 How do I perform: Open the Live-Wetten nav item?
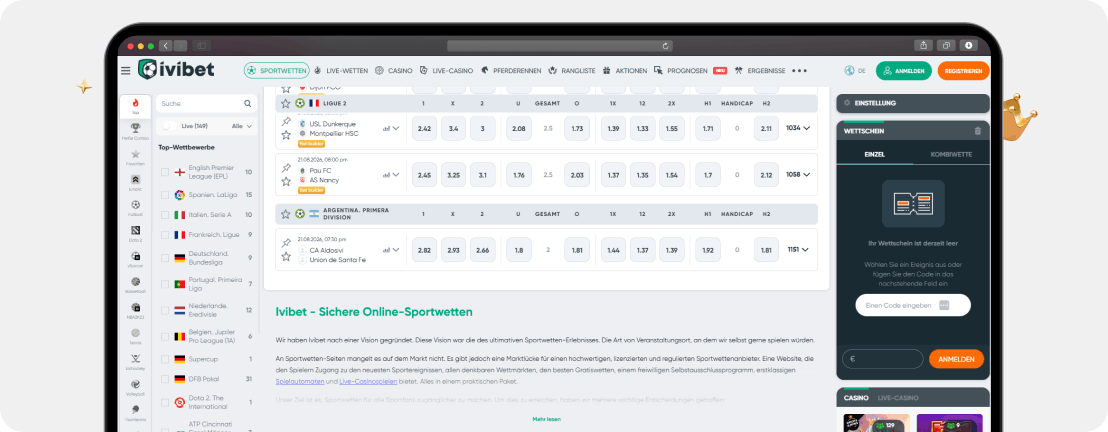click(x=341, y=71)
